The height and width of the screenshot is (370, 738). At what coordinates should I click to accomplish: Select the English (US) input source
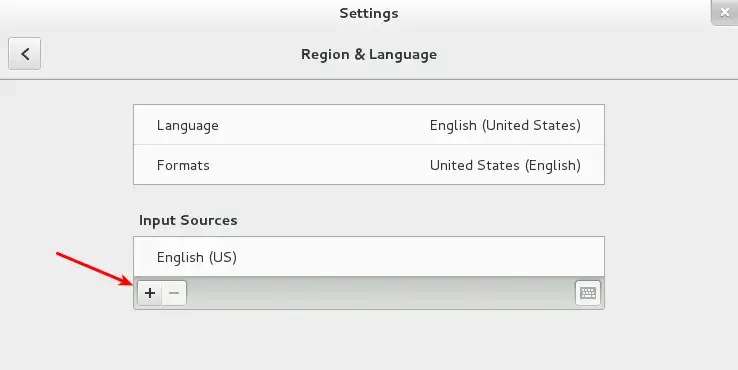pyautogui.click(x=369, y=257)
